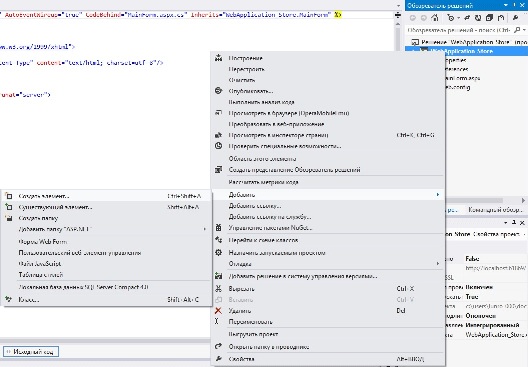Click the View in Browser icon
528x367 pixels.
pos(219,113)
